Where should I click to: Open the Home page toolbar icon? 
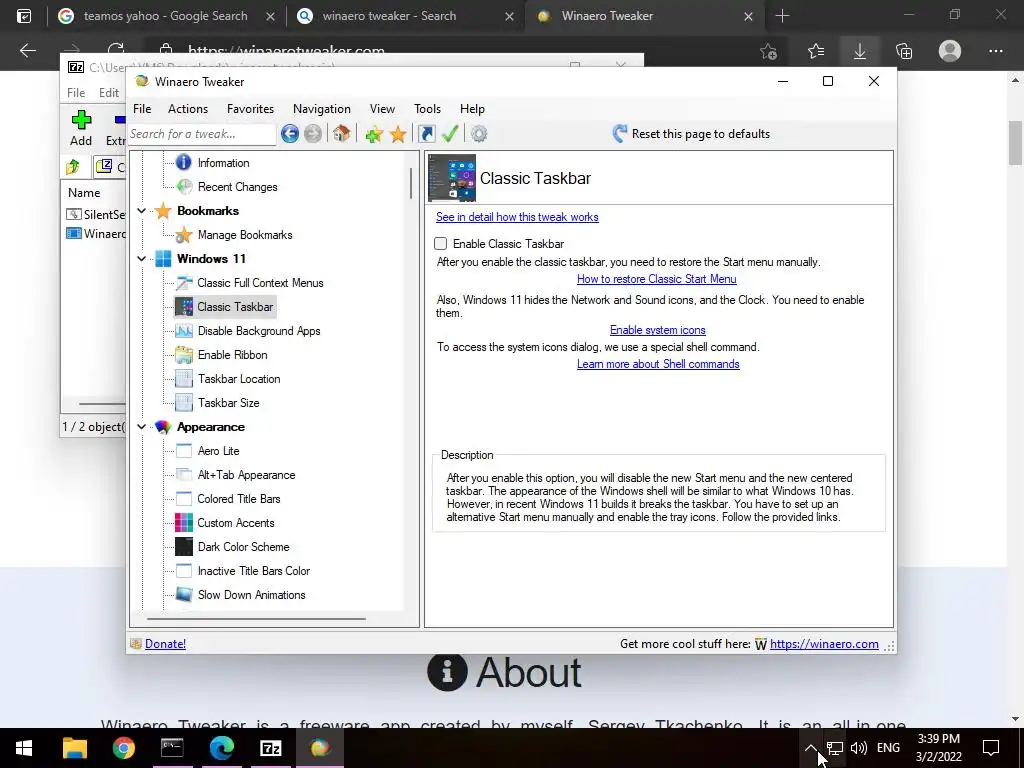(341, 134)
